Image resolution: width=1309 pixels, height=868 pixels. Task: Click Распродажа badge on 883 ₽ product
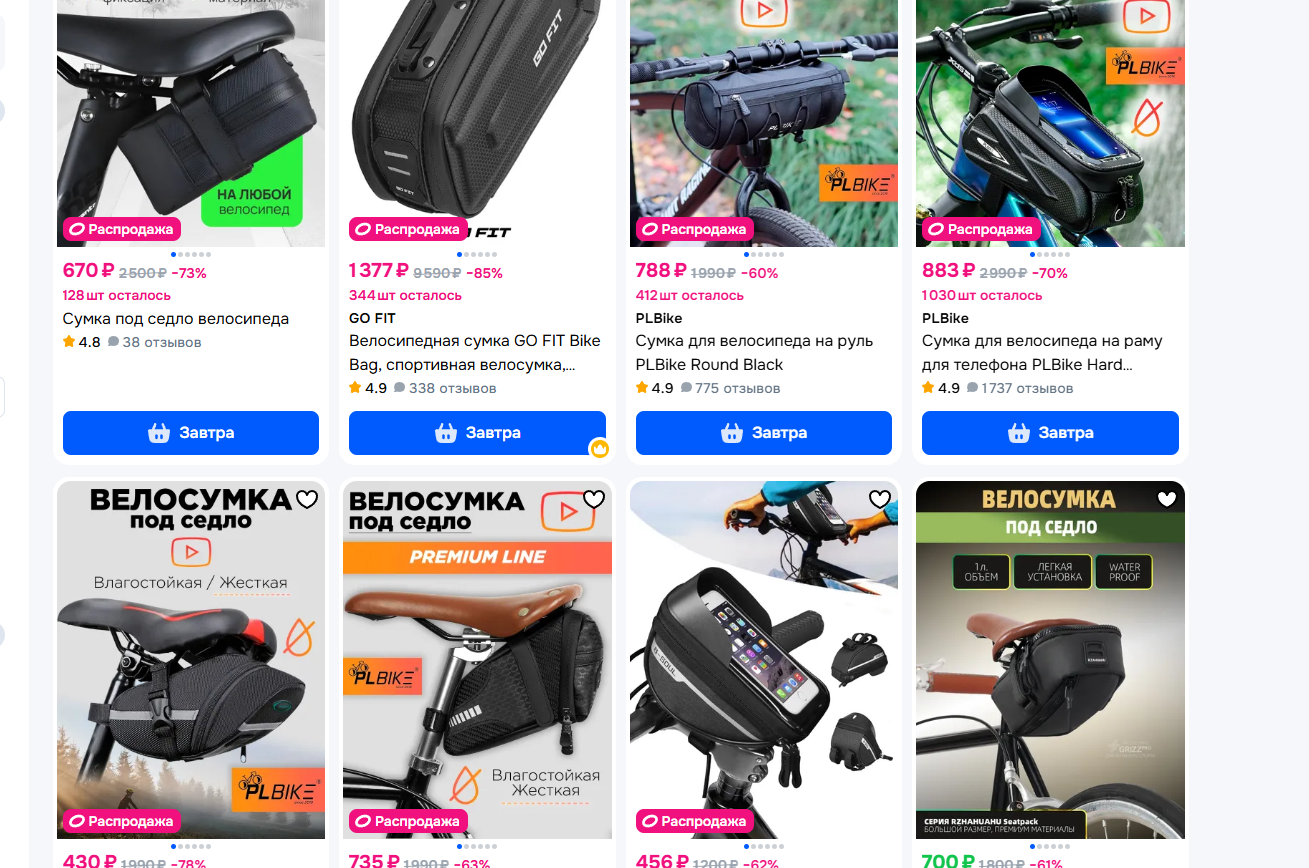981,229
